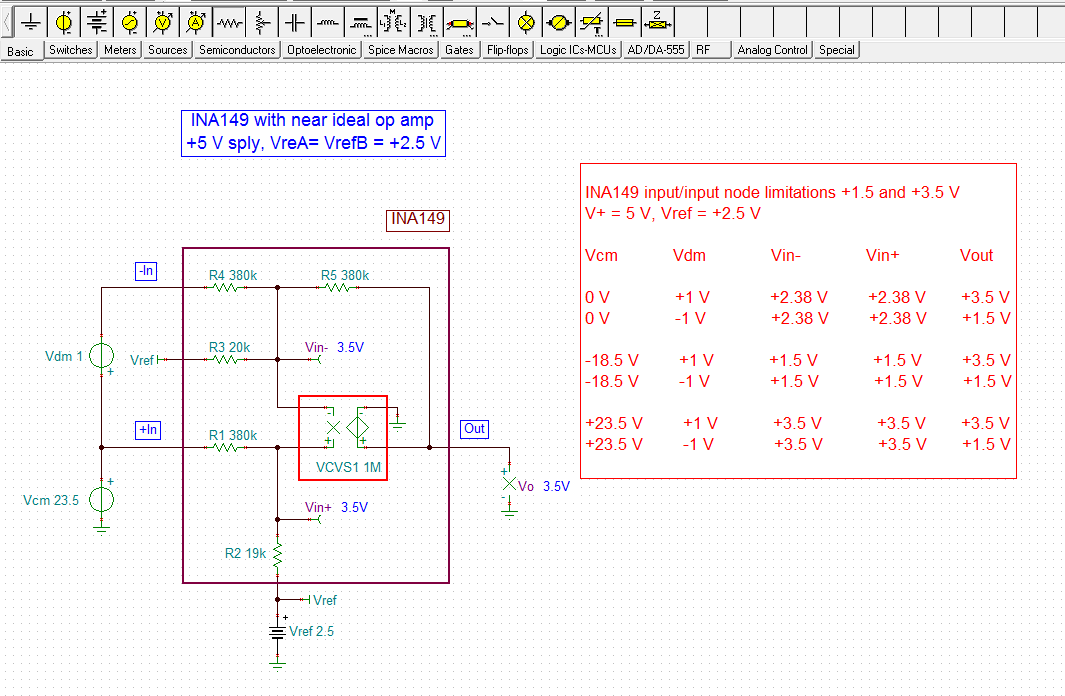This screenshot has width=1065, height=696.
Task: Open the Meters tab
Action: coord(120,50)
